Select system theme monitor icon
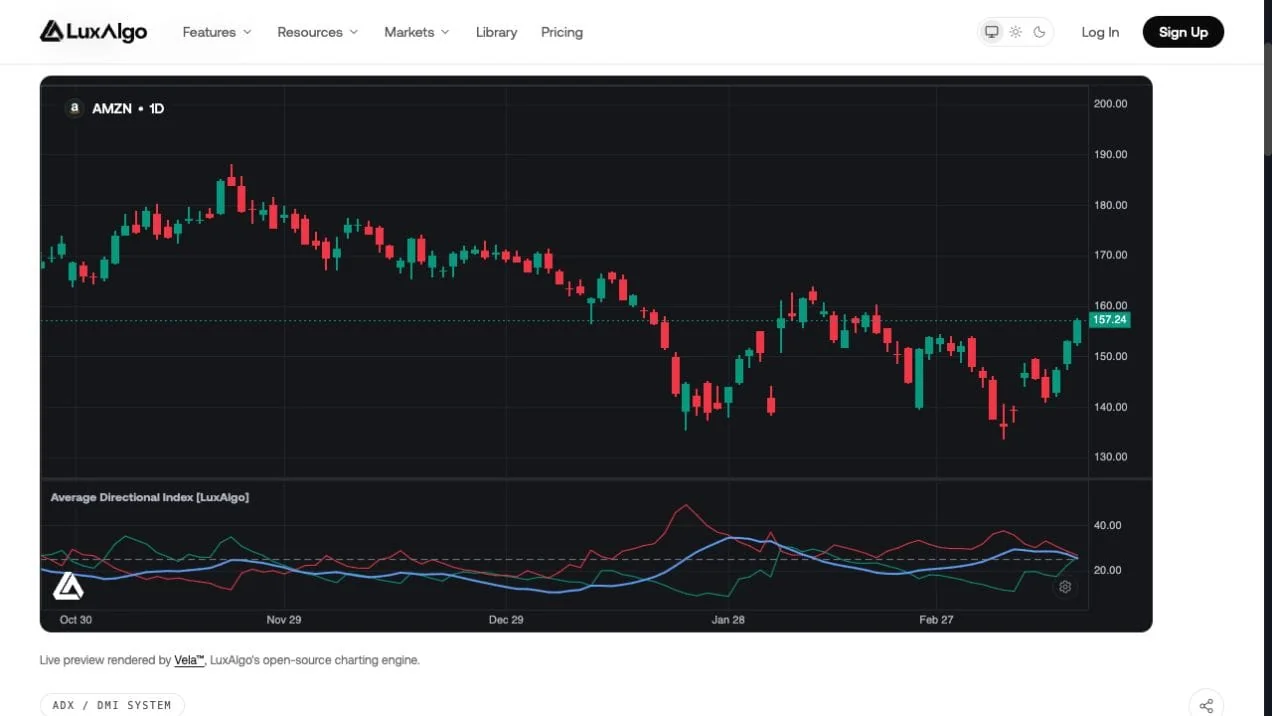The width and height of the screenshot is (1272, 716). 992,32
